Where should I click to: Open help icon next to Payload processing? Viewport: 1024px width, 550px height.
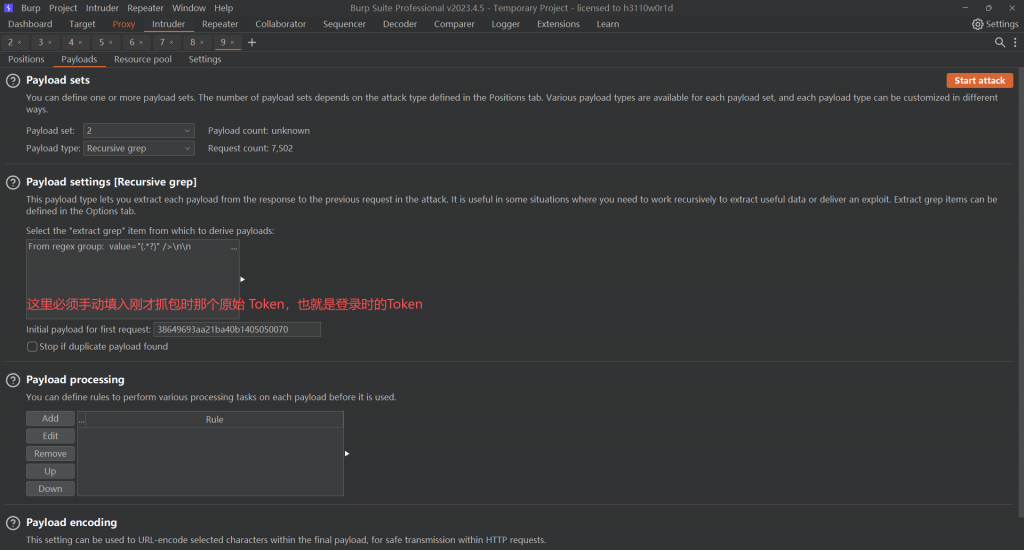point(13,380)
